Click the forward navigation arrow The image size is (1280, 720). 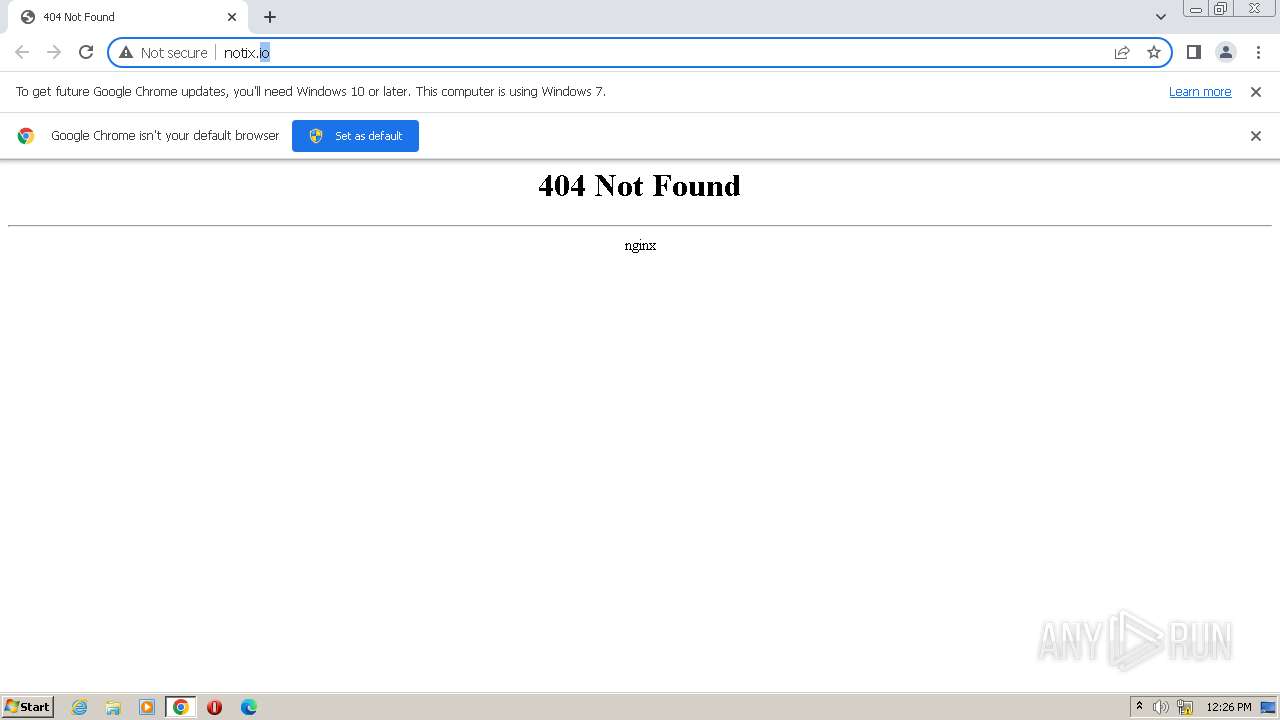coord(54,52)
